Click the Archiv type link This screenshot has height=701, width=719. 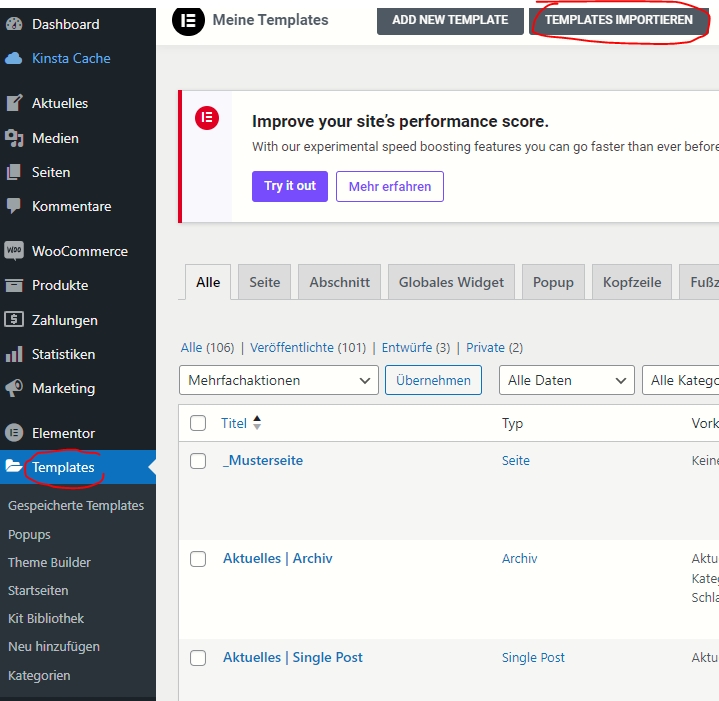[x=519, y=558]
